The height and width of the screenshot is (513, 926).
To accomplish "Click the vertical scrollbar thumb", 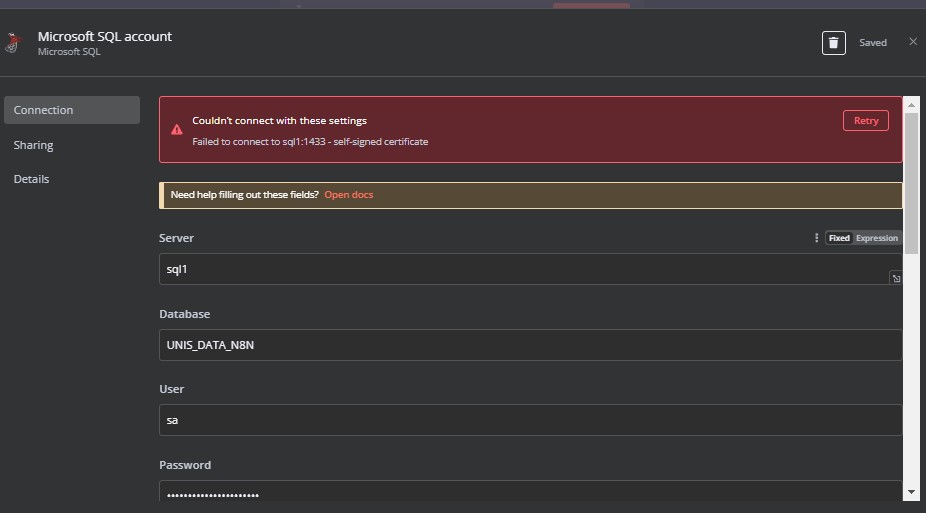I will (911, 184).
